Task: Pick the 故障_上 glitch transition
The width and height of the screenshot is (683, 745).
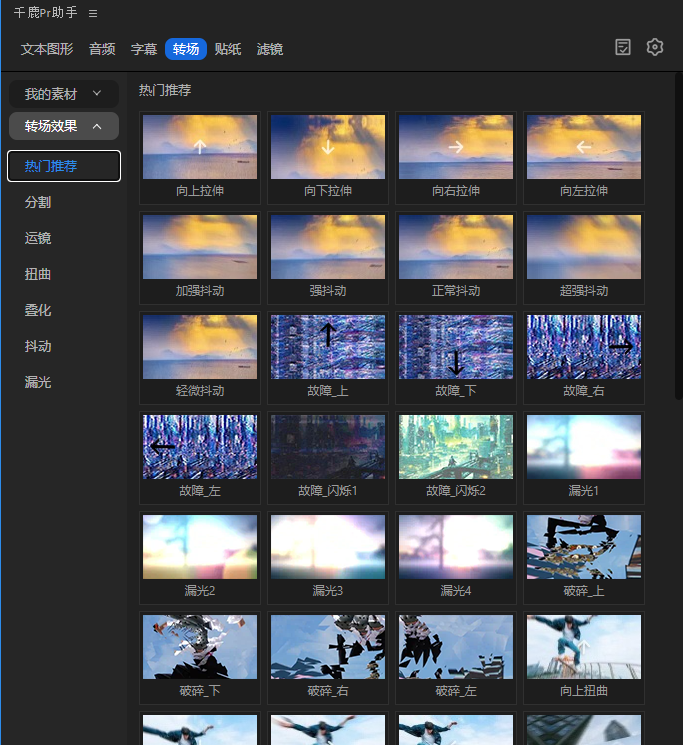Action: coord(328,347)
